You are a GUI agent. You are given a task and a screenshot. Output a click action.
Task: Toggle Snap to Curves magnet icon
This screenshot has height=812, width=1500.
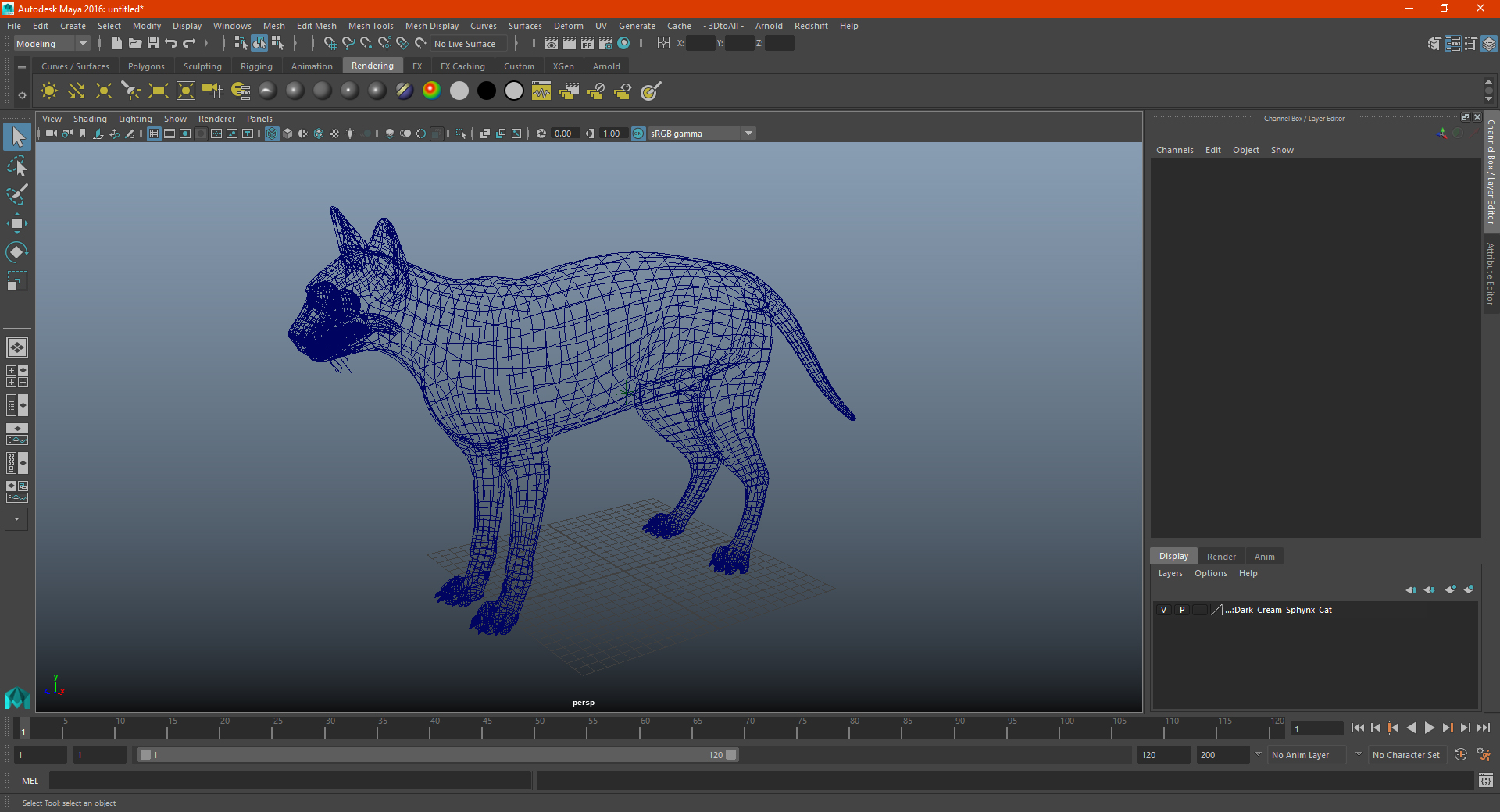(x=348, y=44)
